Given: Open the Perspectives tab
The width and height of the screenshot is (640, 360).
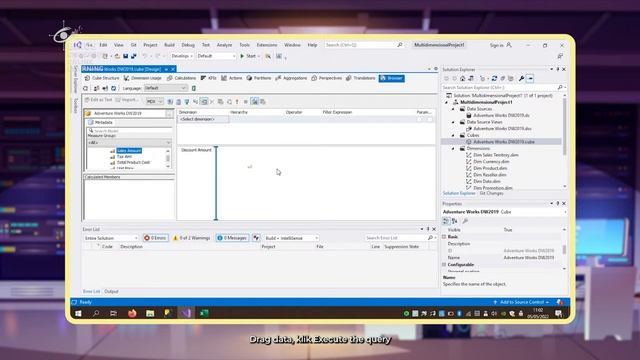Looking at the screenshot, I should [327, 78].
